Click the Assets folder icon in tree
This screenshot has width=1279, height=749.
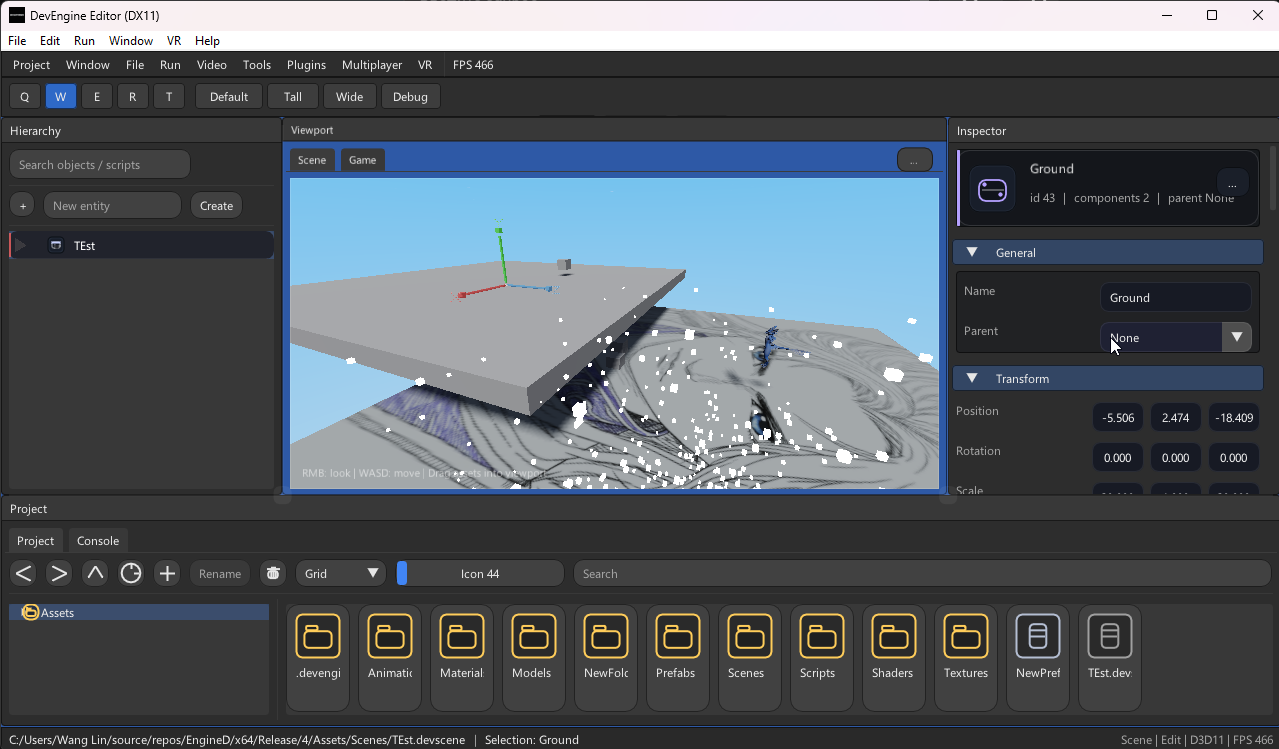coord(30,612)
